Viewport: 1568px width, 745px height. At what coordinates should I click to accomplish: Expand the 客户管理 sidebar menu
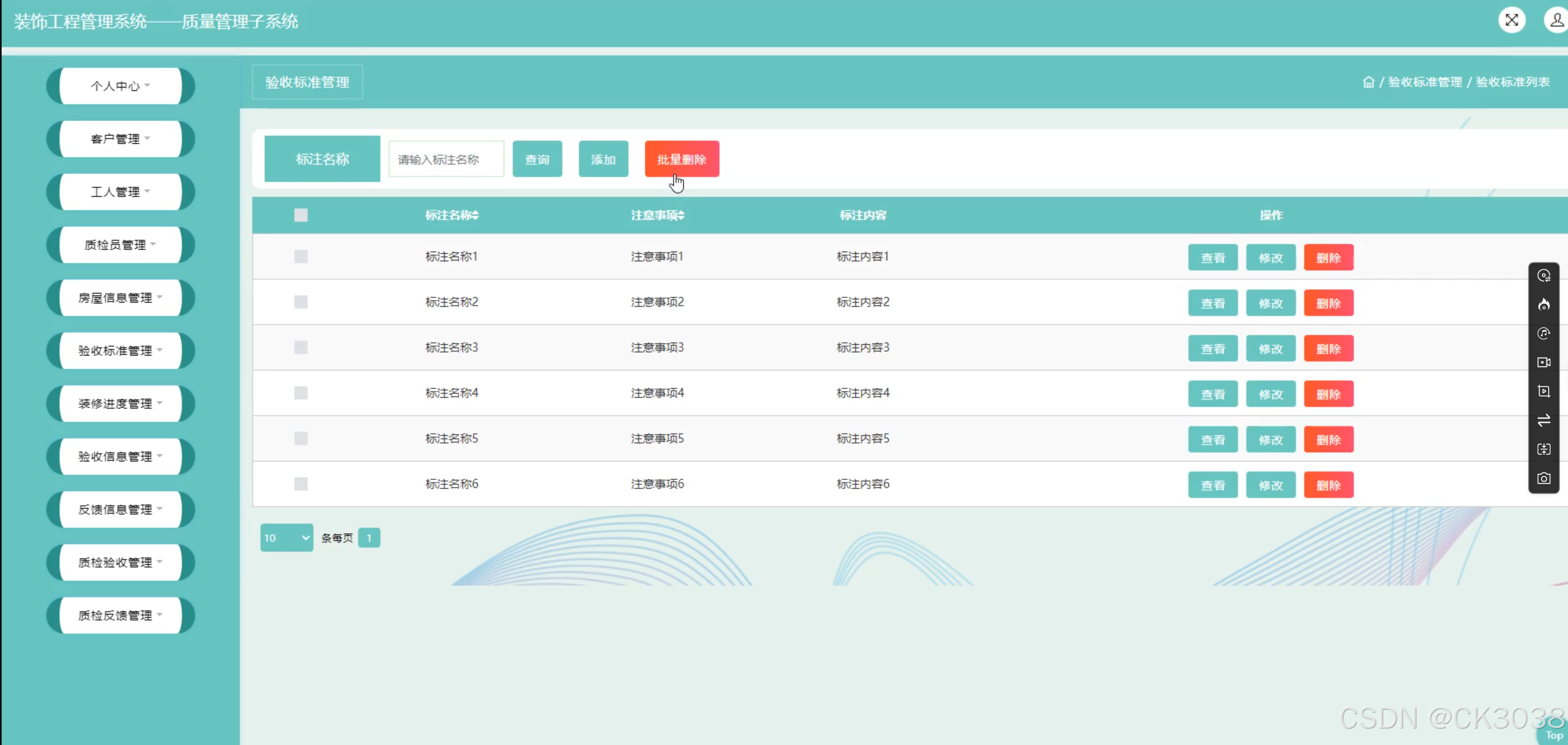(121, 139)
